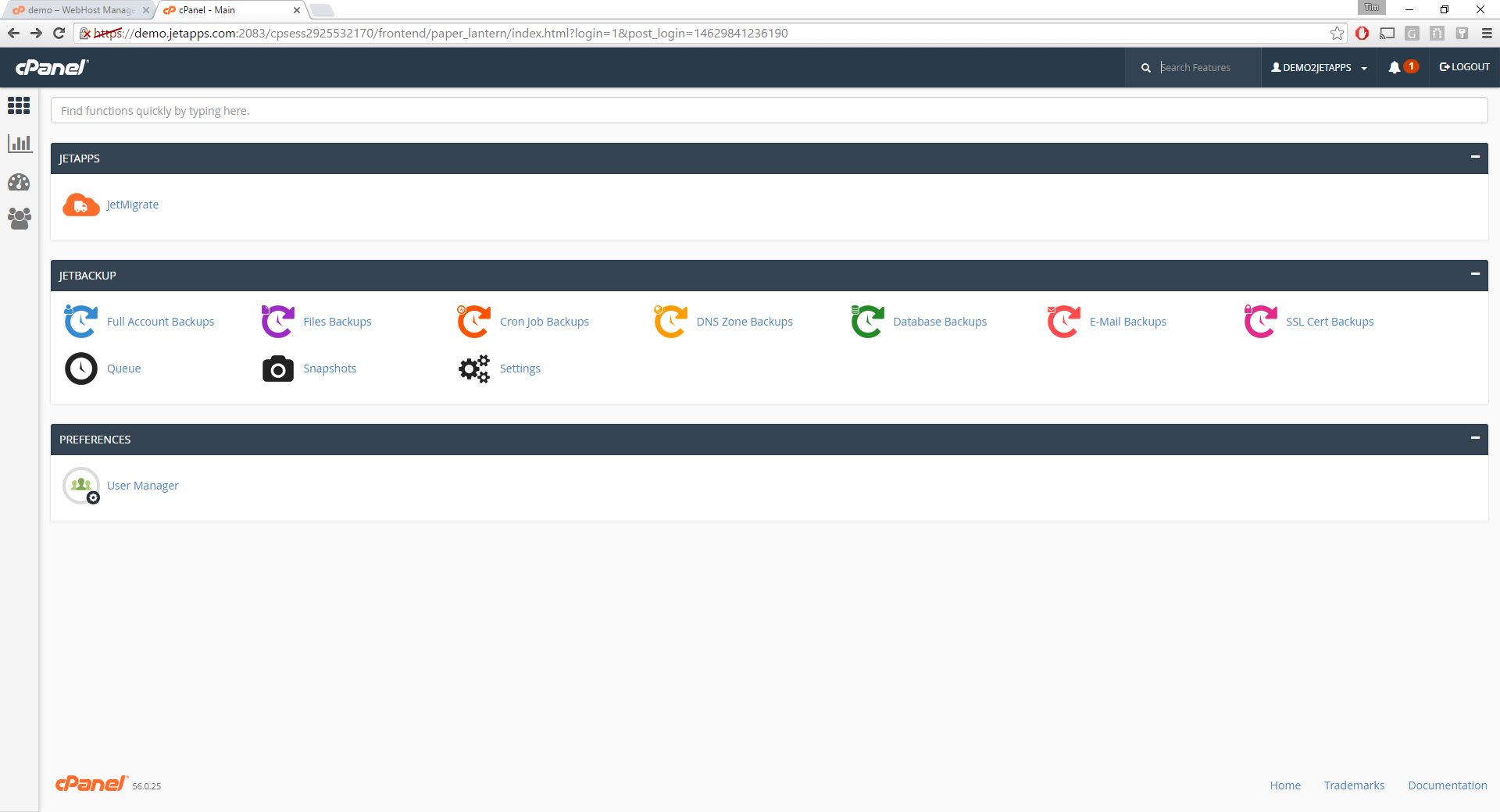Image resolution: width=1500 pixels, height=812 pixels.
Task: Click the orange Cron Job Backups icon
Action: tap(474, 322)
